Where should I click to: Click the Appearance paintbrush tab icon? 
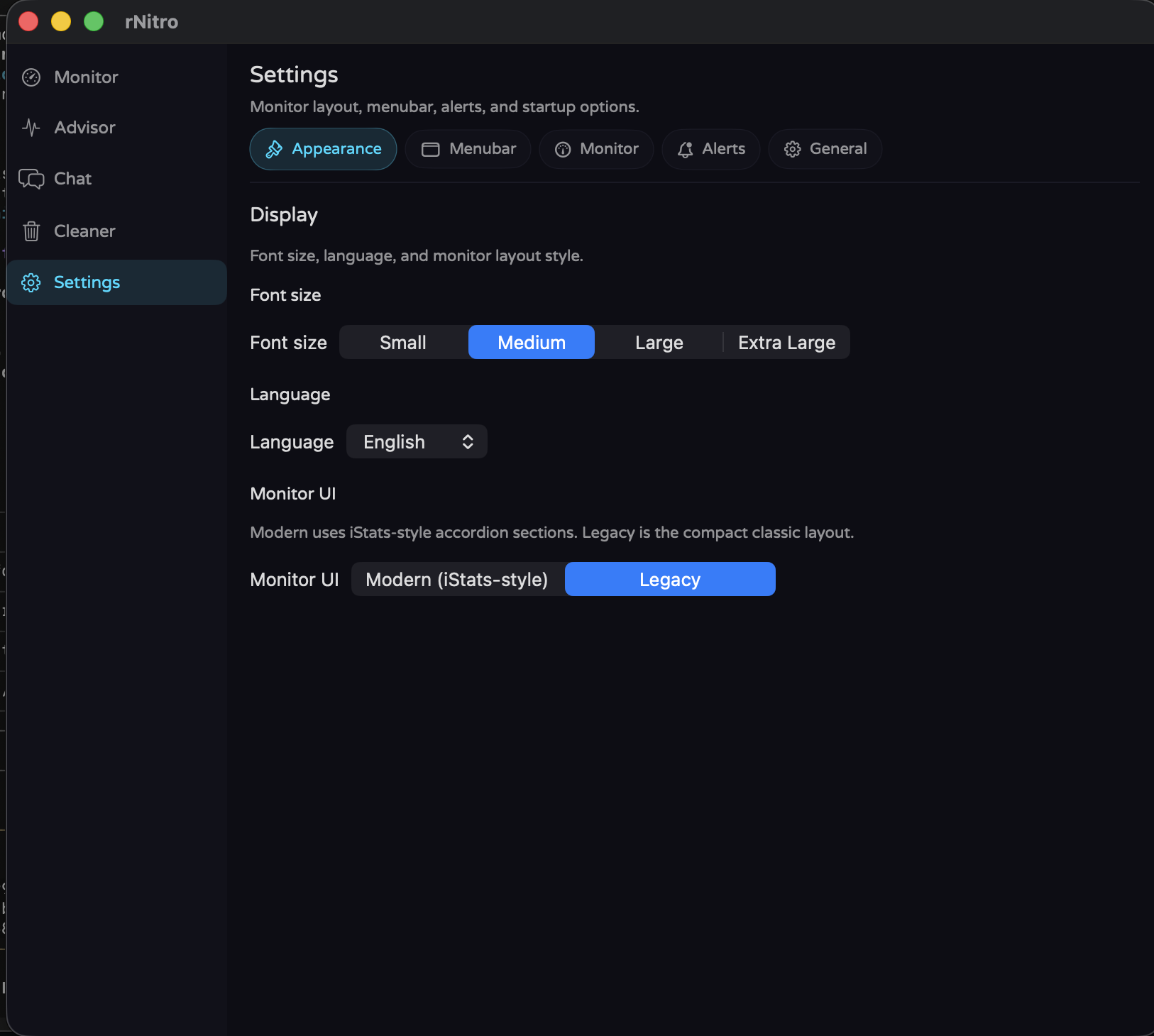pyautogui.click(x=274, y=149)
